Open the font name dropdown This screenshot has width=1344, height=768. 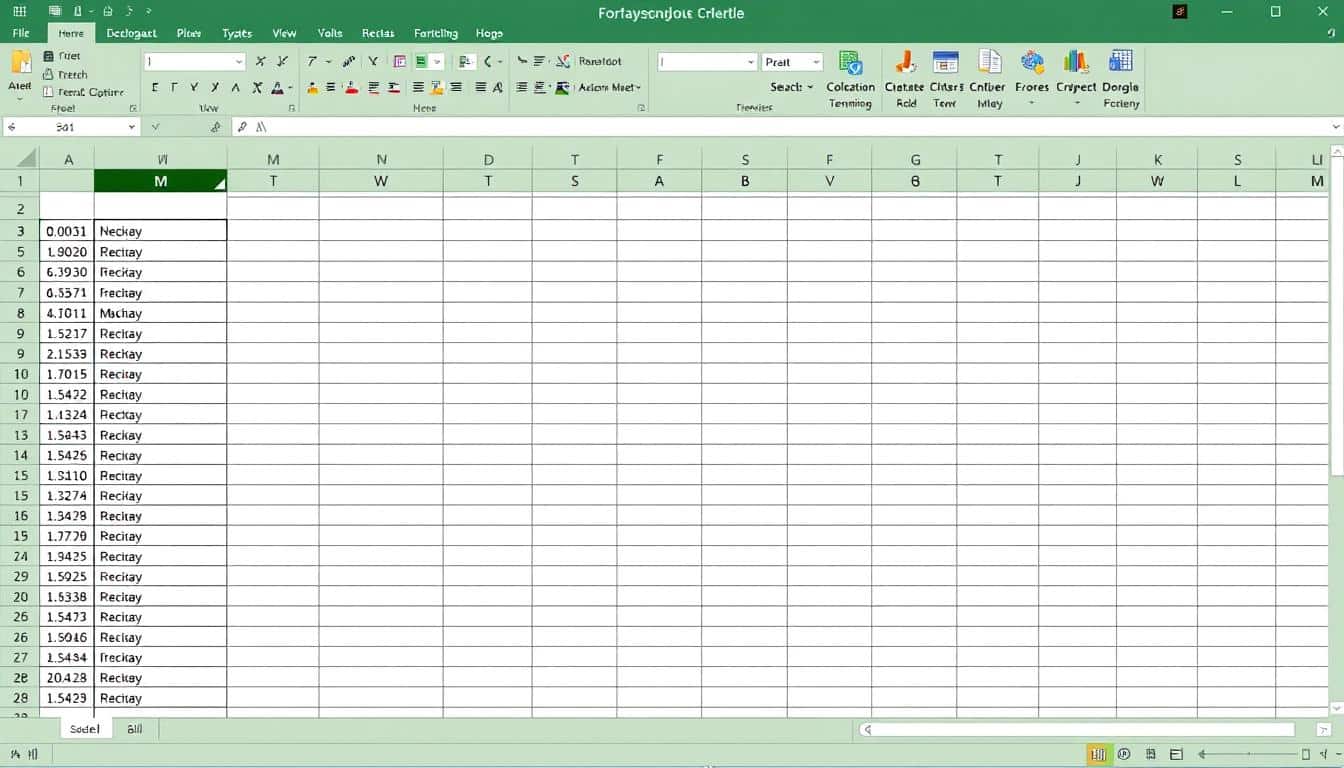point(239,62)
